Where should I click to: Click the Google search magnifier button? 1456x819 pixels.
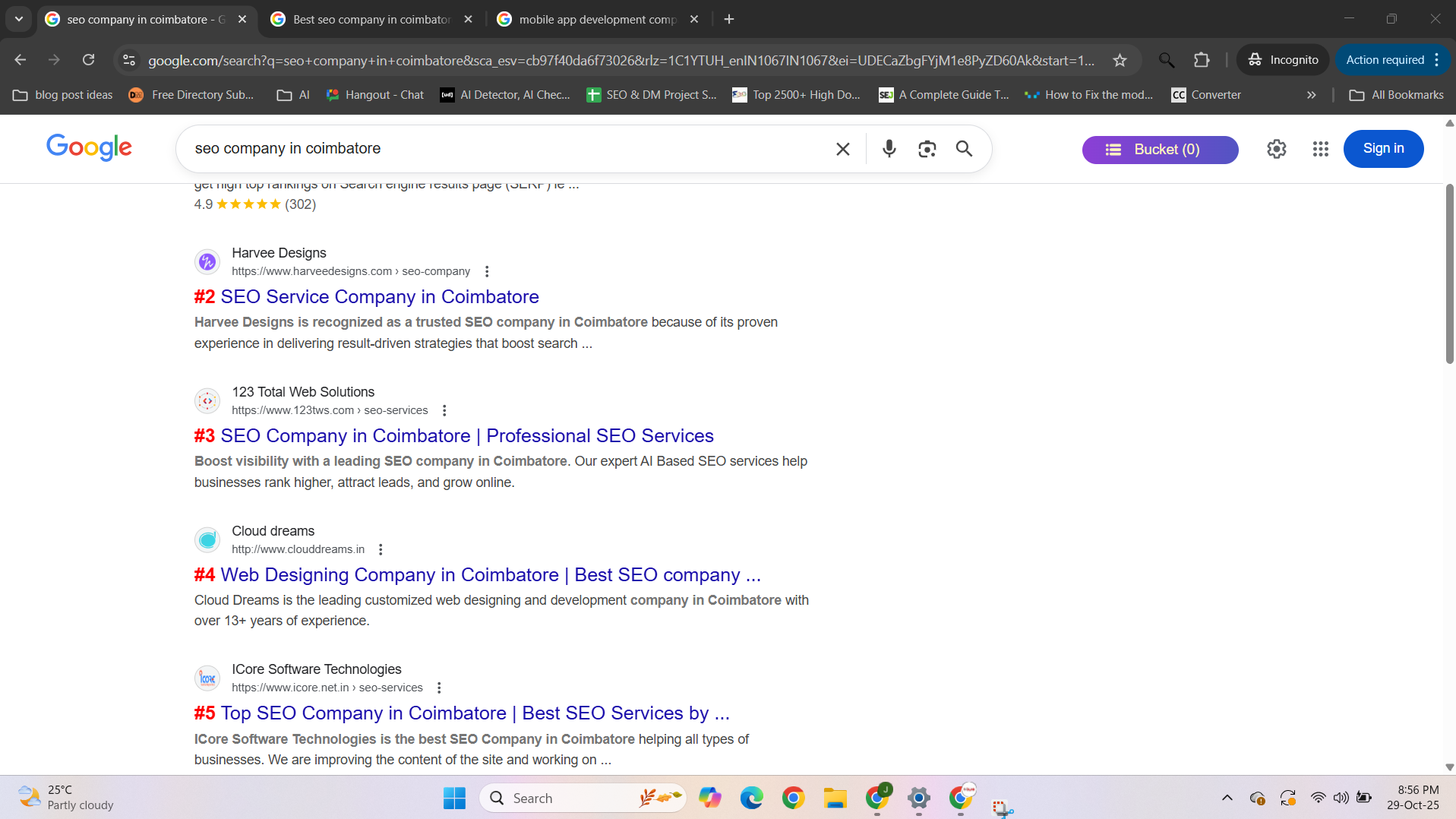click(x=964, y=149)
